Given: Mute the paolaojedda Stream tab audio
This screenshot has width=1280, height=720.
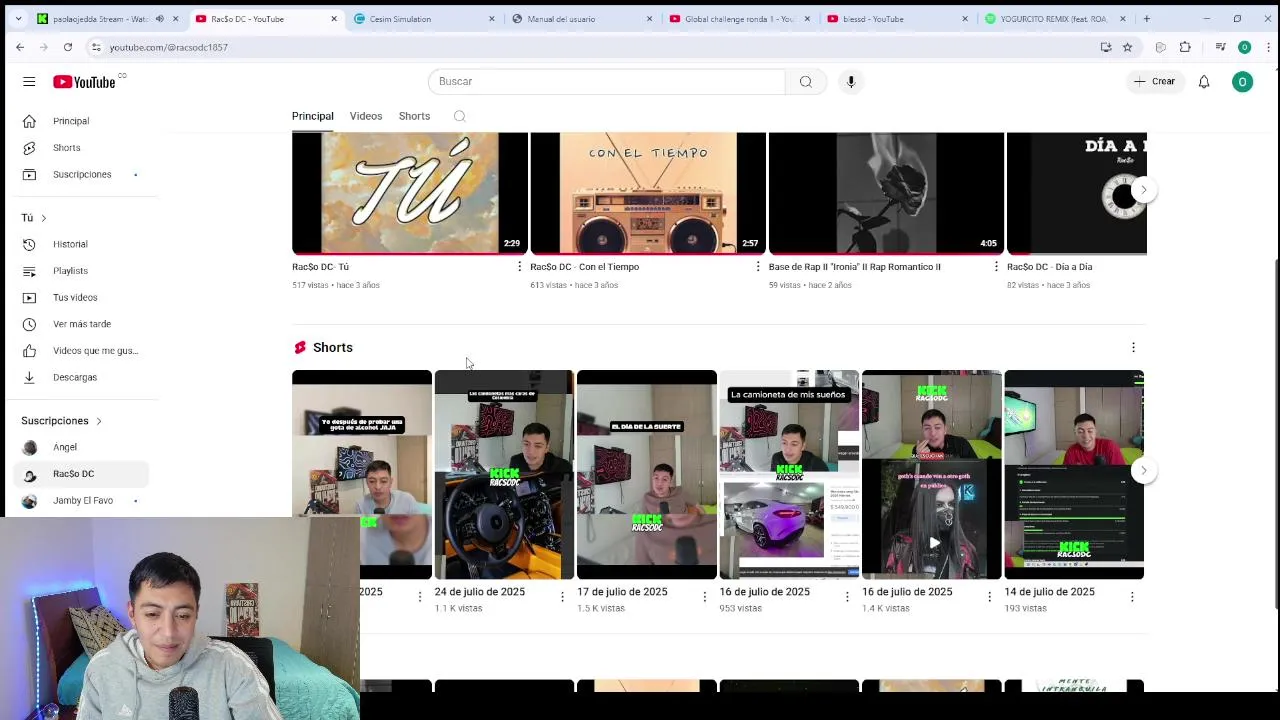Looking at the screenshot, I should [x=160, y=19].
